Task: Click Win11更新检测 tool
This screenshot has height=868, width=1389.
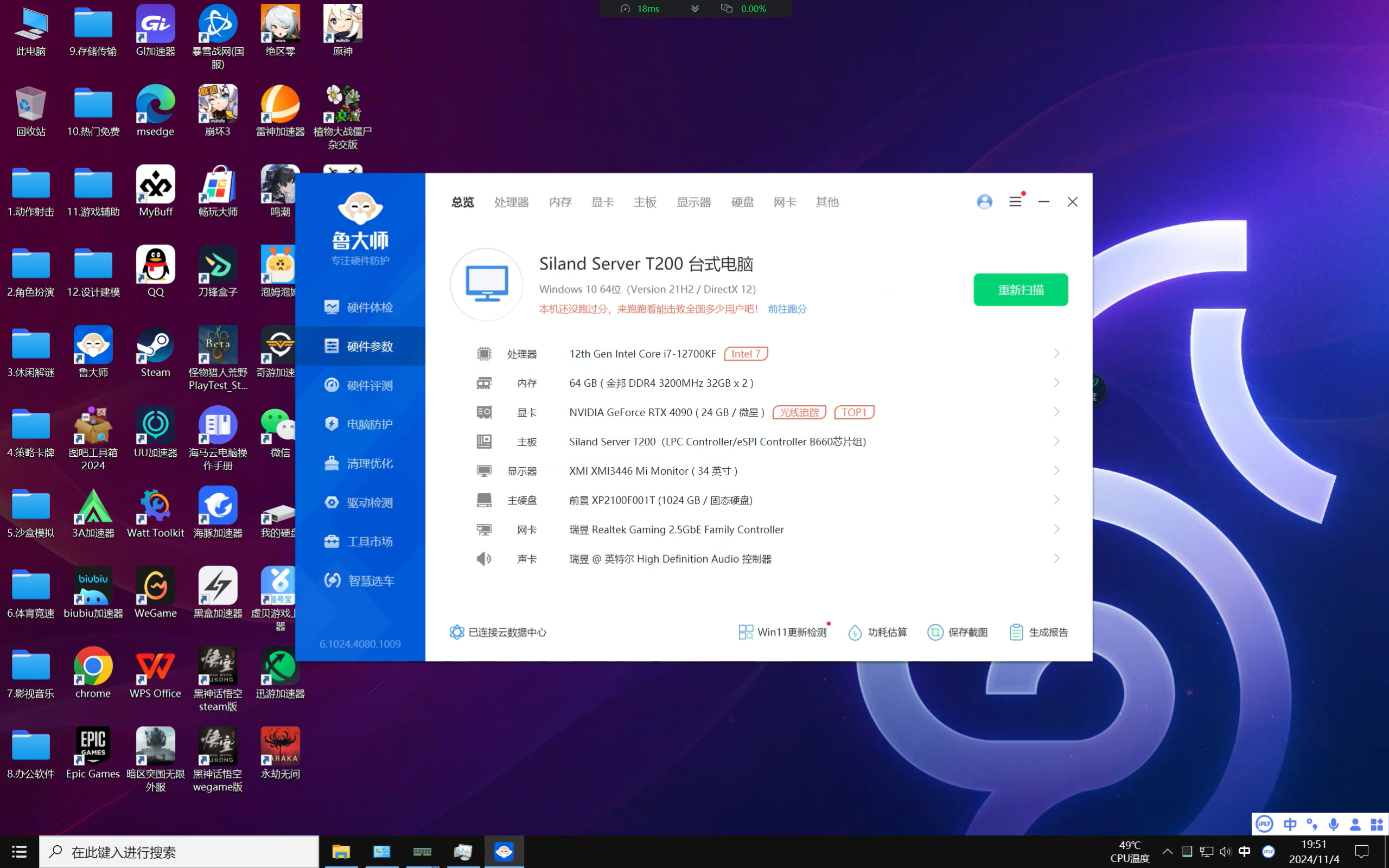Action: (x=782, y=632)
